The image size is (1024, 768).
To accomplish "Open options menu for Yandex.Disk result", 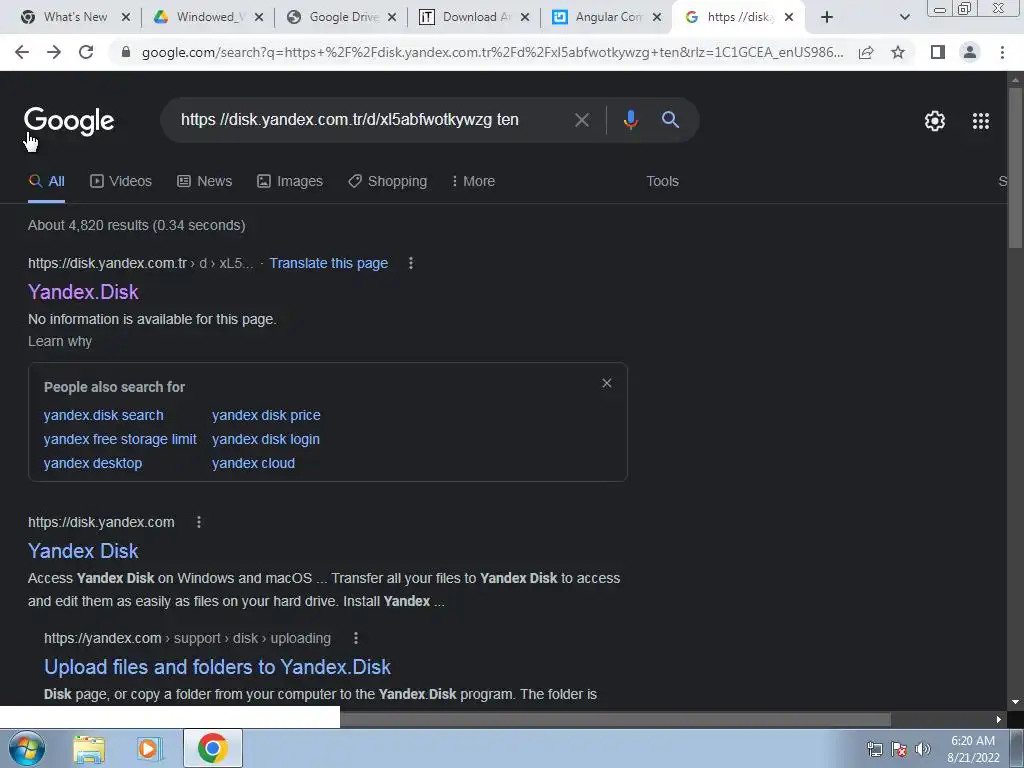I will (x=411, y=263).
